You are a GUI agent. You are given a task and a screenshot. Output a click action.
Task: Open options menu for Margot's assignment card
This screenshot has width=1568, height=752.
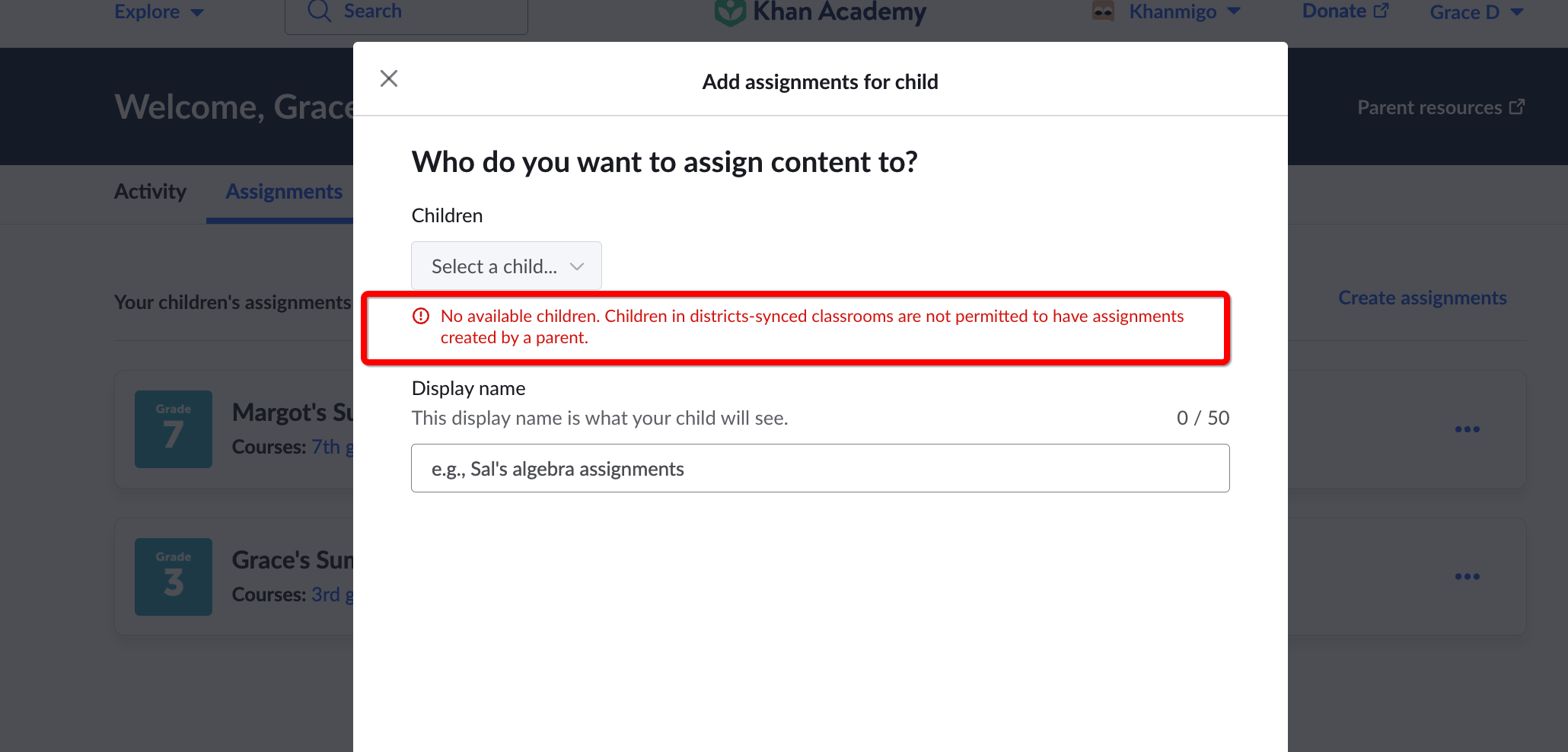(x=1467, y=429)
